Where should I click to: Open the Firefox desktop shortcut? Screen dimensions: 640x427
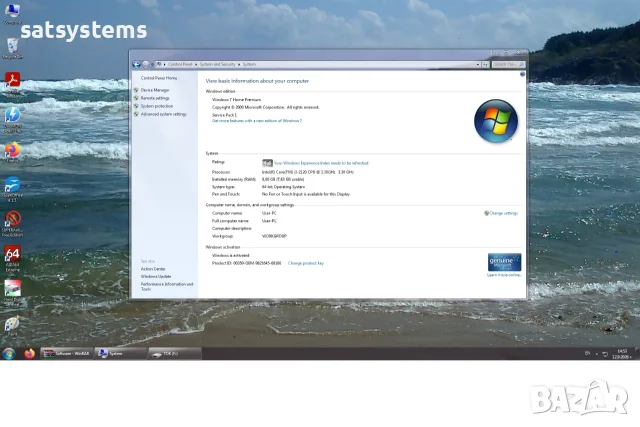click(12, 152)
